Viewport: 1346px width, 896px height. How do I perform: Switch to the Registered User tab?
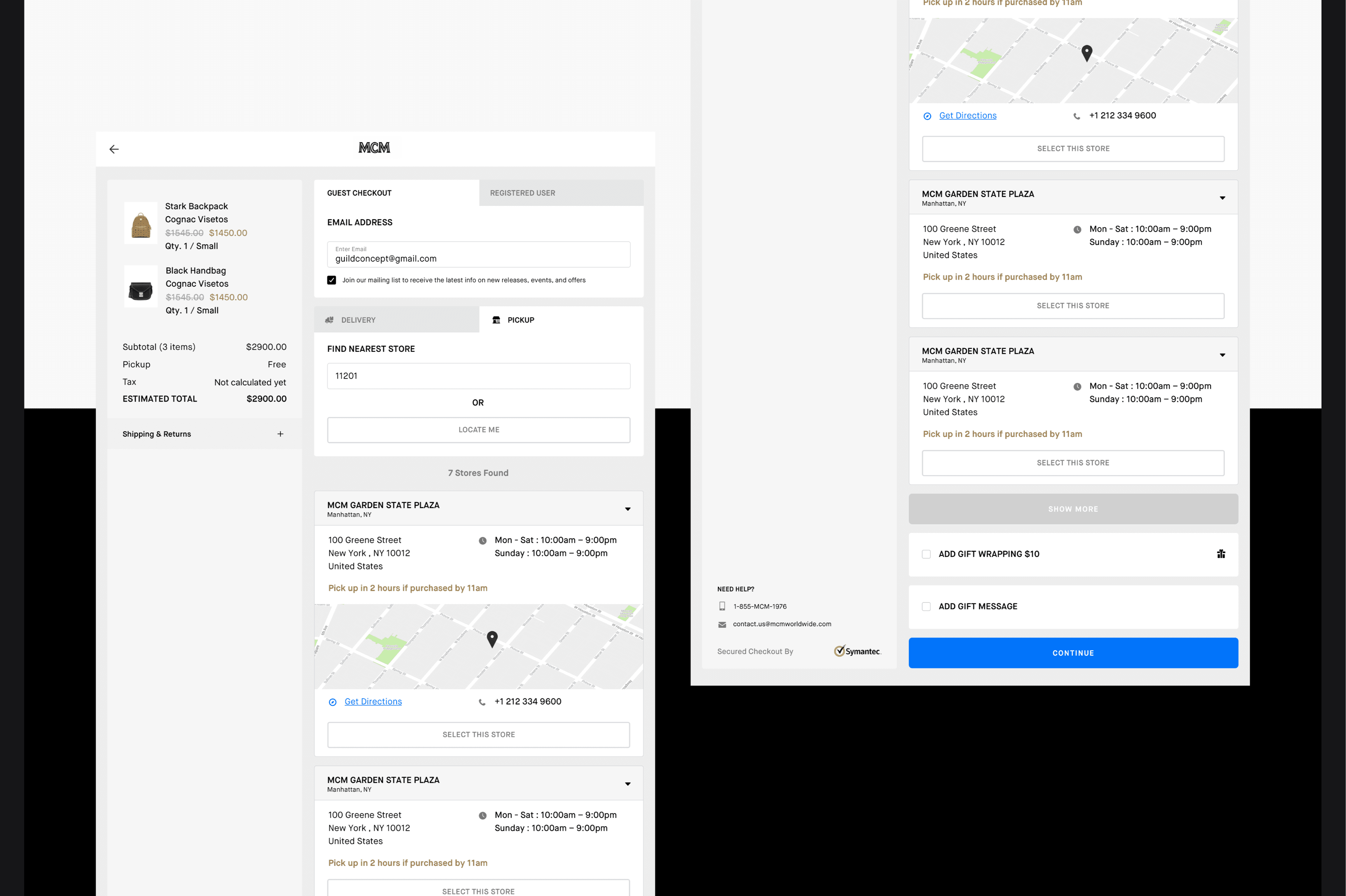(x=561, y=193)
